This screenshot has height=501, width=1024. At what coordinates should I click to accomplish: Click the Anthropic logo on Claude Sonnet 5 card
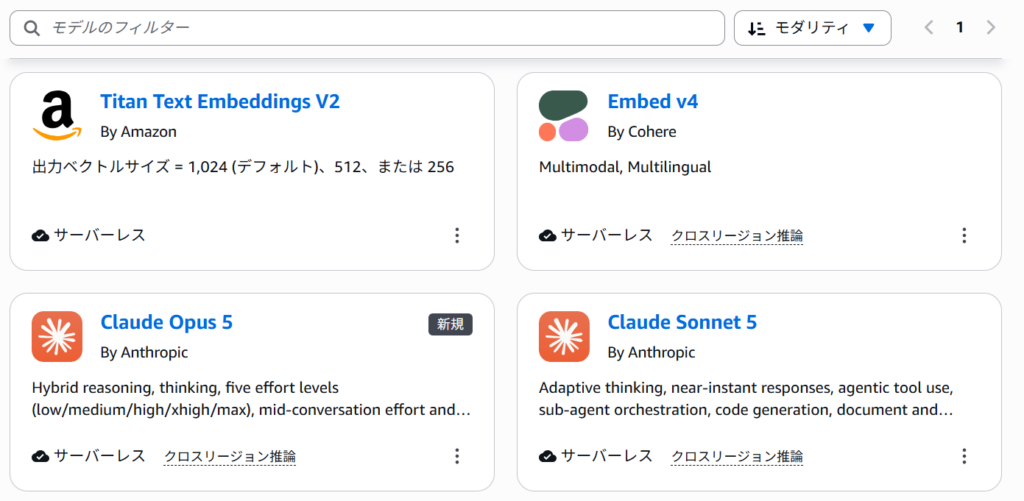[564, 336]
